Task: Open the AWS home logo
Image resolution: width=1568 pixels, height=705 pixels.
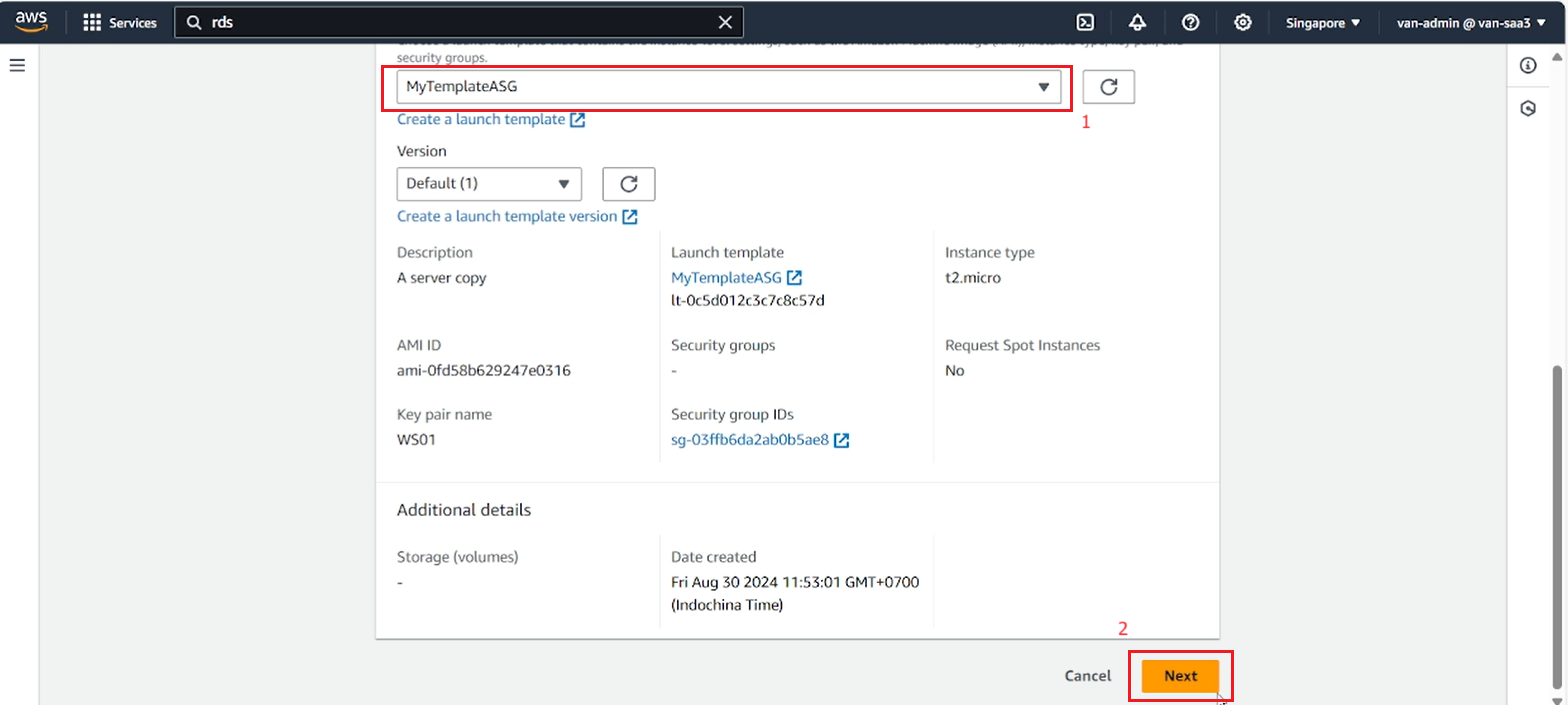Action: [33, 22]
